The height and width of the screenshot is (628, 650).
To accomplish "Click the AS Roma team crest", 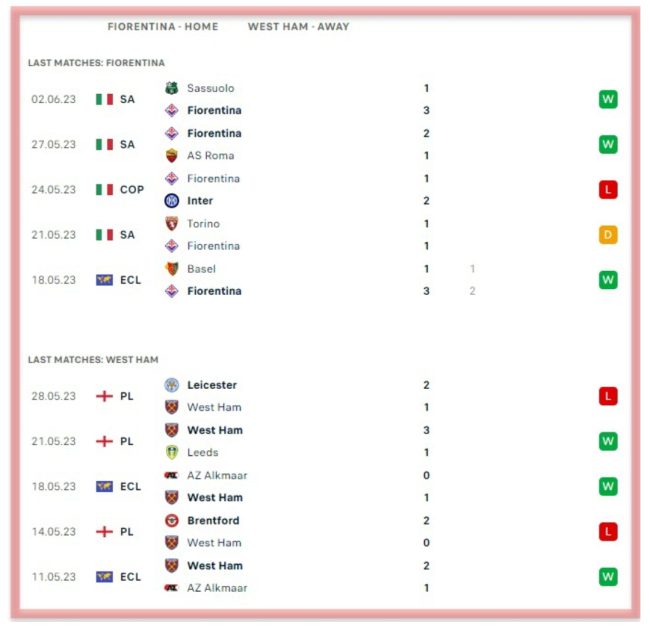I will (171, 155).
